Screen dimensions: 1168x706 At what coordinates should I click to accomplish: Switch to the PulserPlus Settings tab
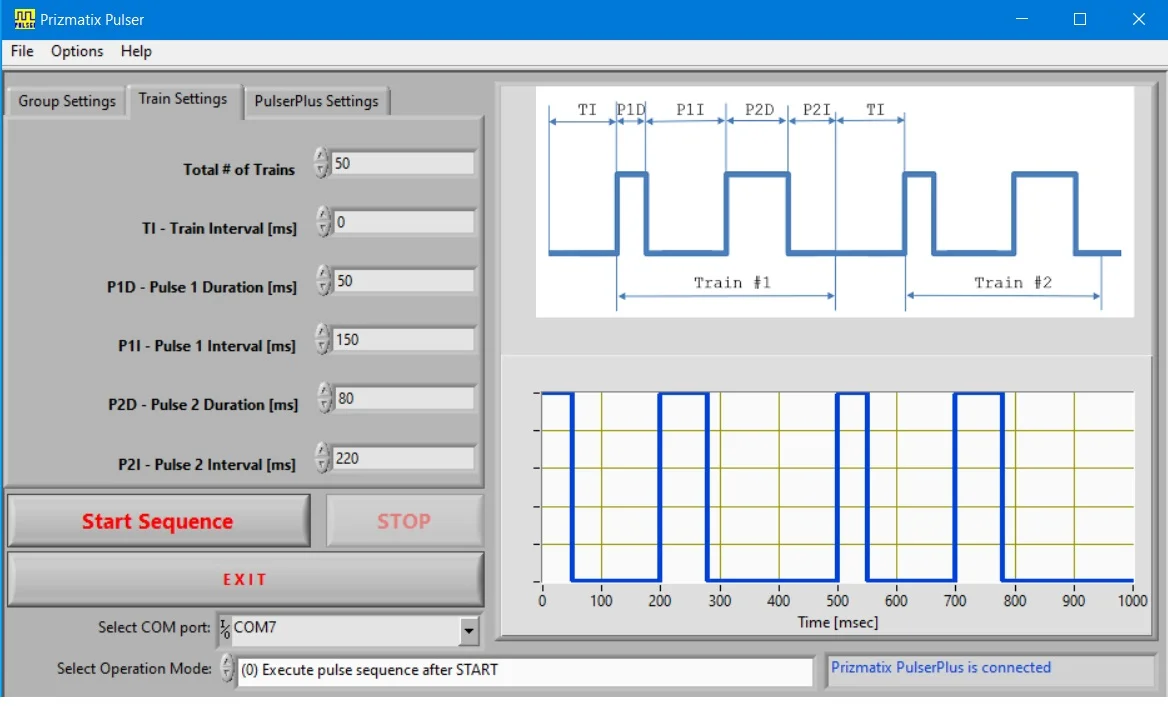pyautogui.click(x=316, y=101)
